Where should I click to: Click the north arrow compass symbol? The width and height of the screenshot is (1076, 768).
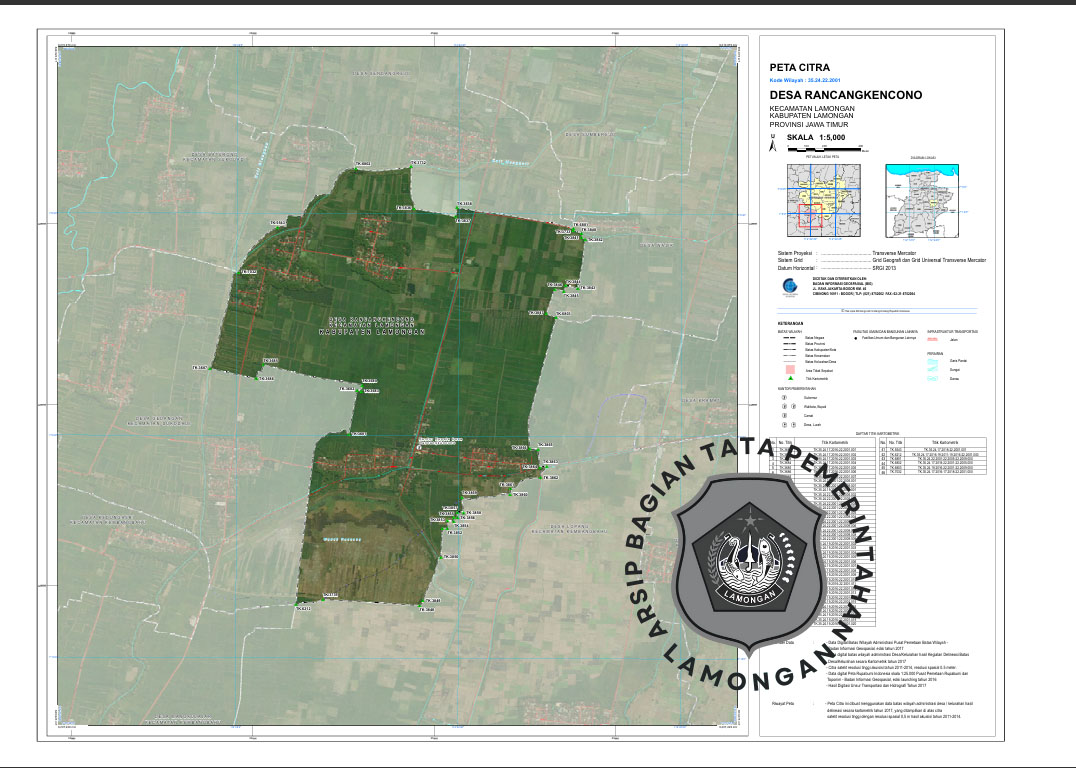click(771, 143)
